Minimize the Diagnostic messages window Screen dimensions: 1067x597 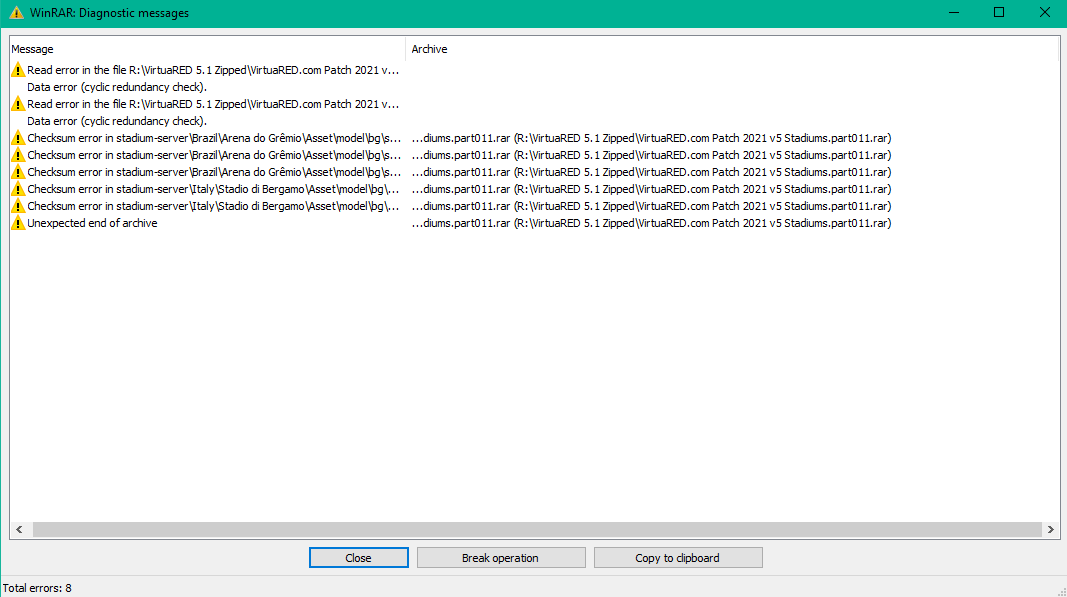point(954,12)
